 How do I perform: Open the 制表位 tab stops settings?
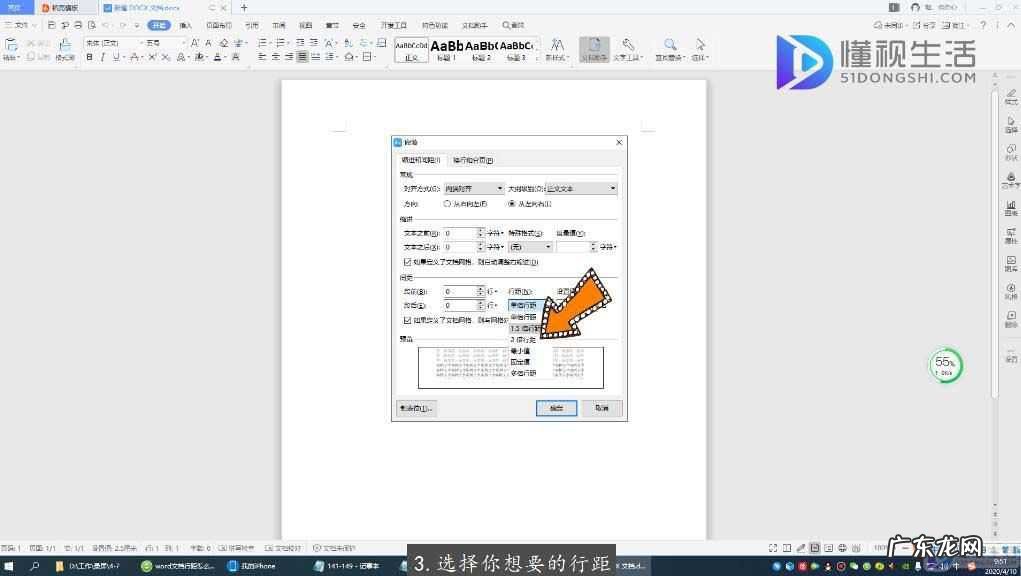[416, 408]
